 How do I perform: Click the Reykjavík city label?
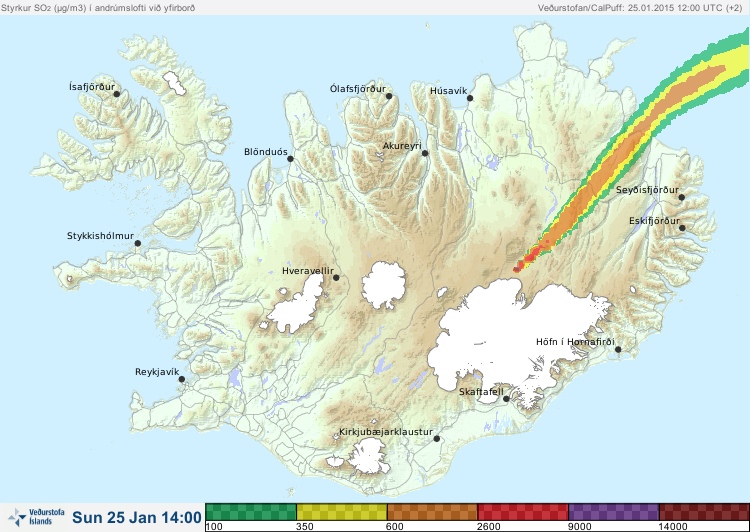tap(157, 372)
